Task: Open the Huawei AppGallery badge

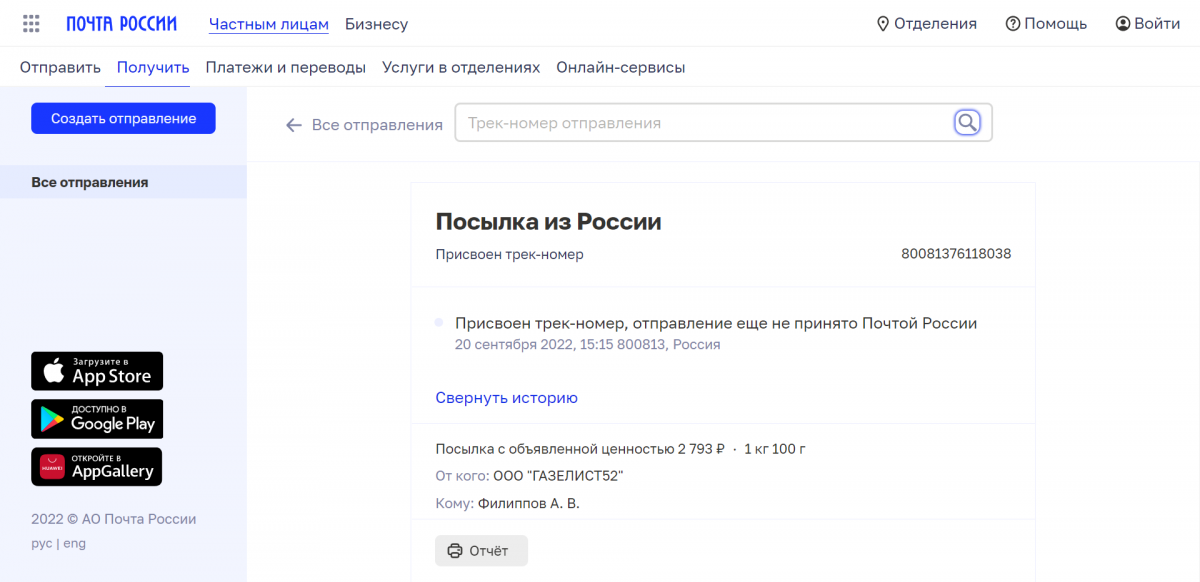Action: pos(97,467)
